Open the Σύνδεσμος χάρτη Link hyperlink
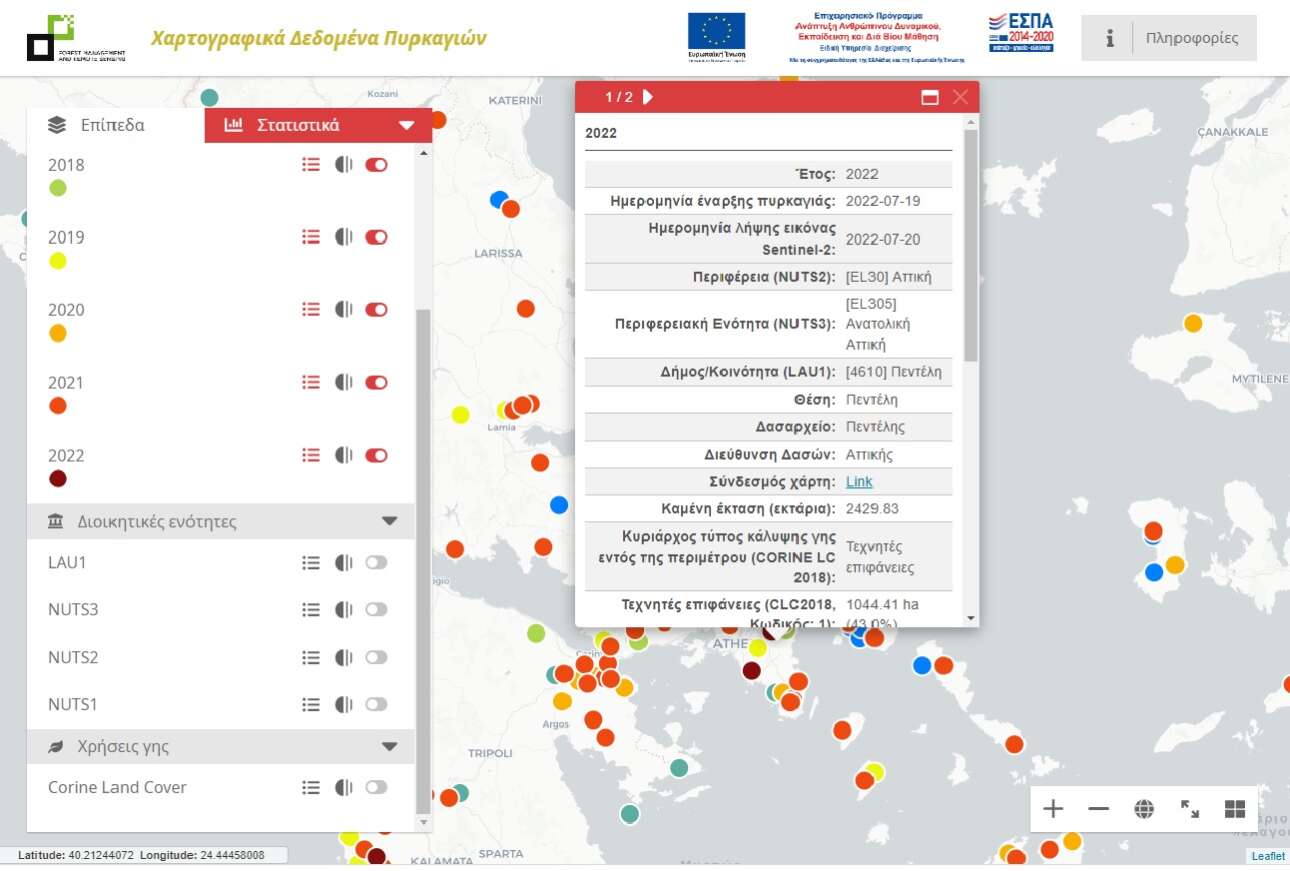 tap(858, 481)
